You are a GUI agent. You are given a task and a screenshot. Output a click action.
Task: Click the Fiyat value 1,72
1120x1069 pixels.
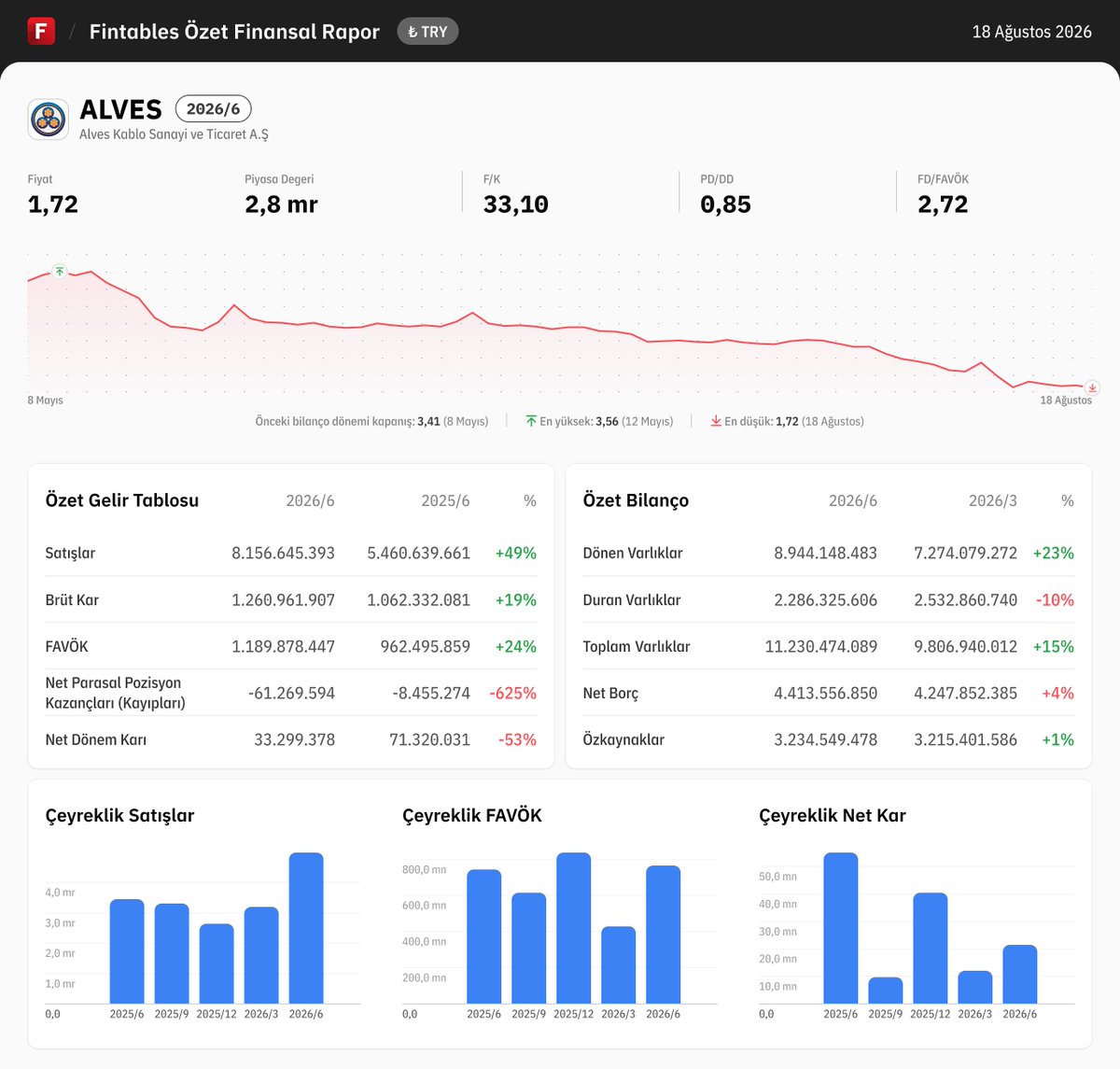click(53, 204)
